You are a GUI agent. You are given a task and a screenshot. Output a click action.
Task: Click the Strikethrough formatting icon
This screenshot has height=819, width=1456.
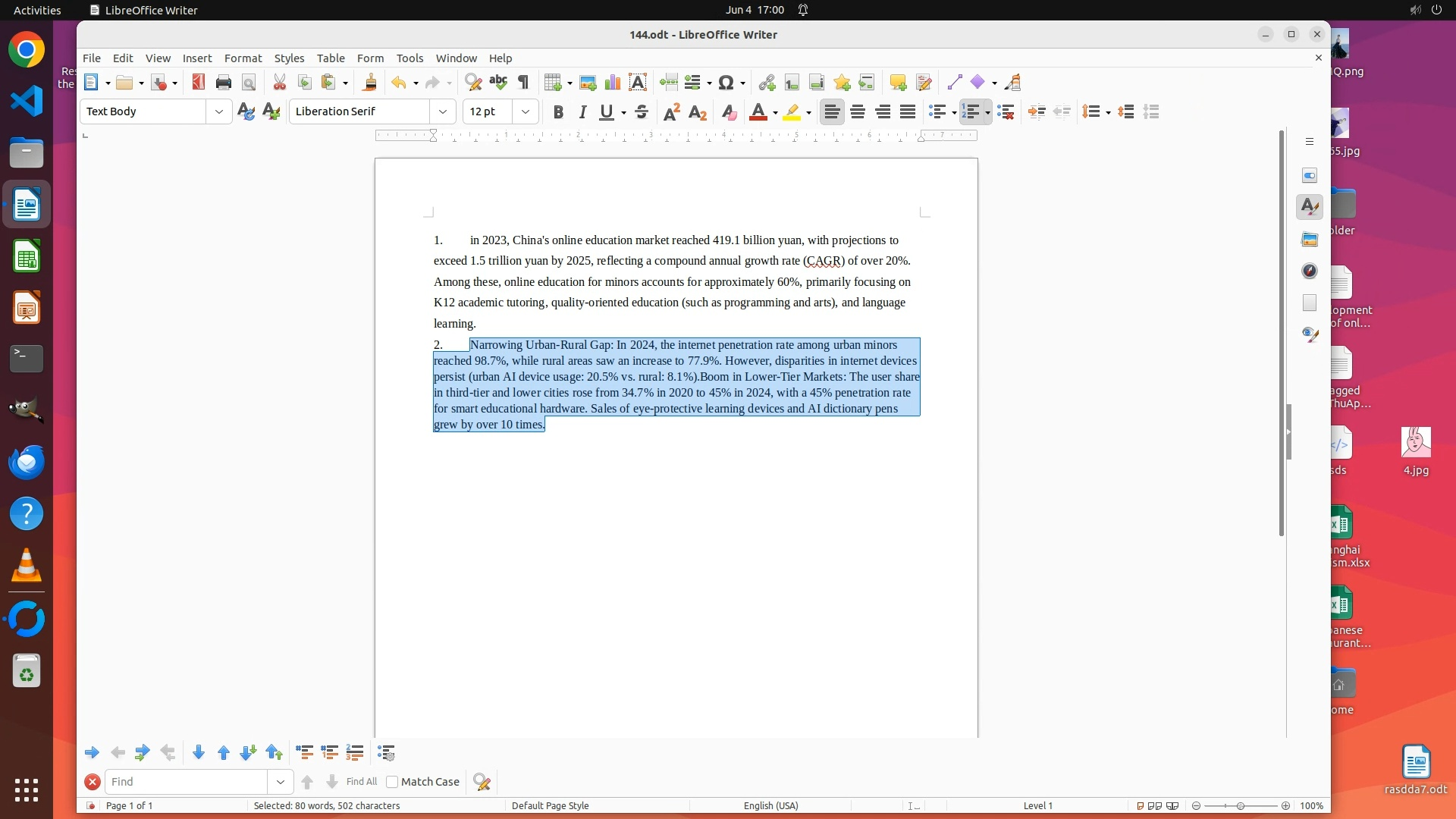pyautogui.click(x=642, y=112)
